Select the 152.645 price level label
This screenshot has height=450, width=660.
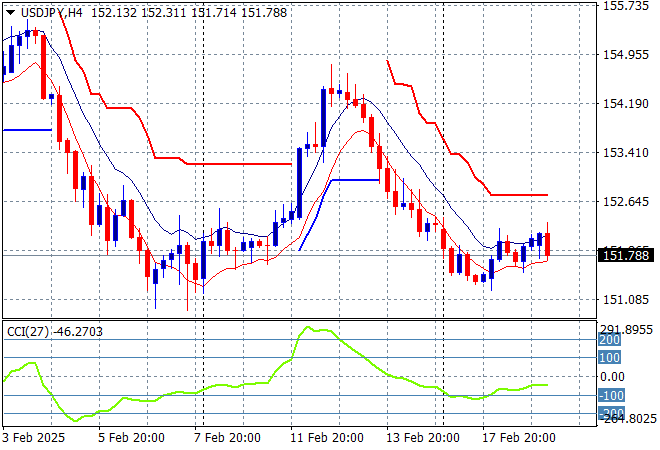[x=630, y=202]
